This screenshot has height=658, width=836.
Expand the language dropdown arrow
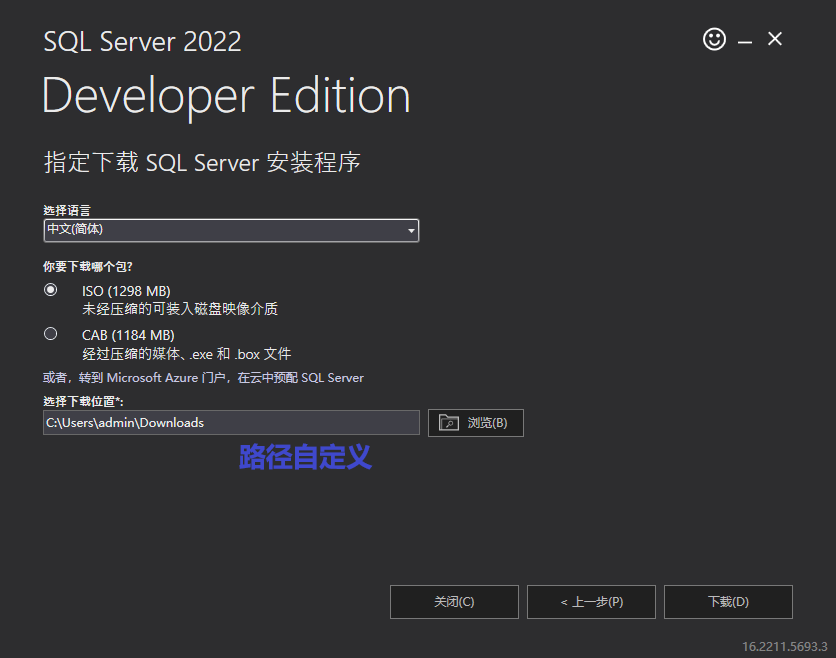pos(410,231)
